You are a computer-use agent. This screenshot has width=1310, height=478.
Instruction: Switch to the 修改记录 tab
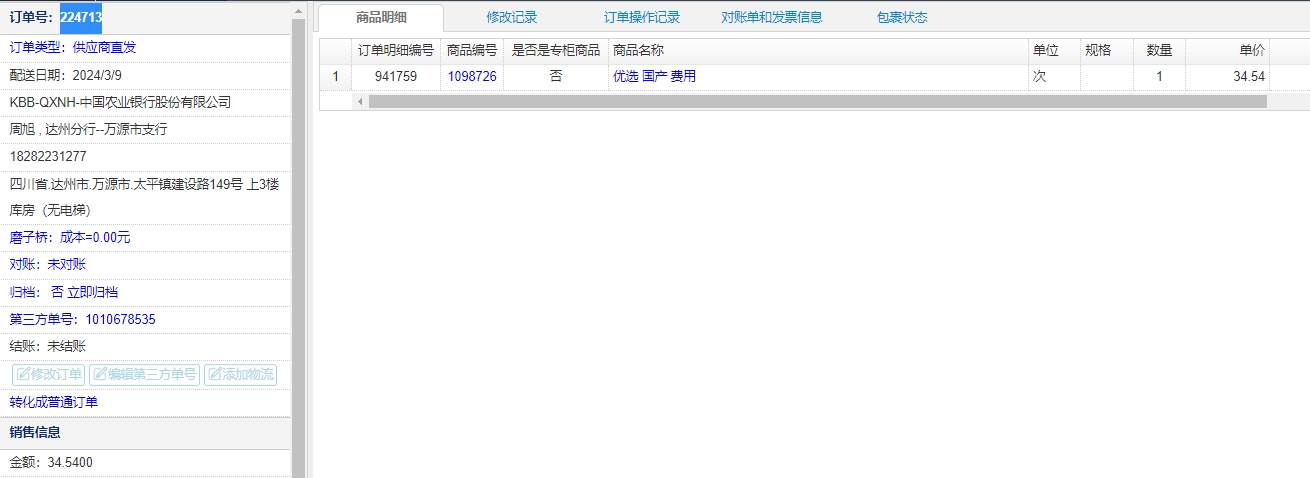[x=512, y=17]
